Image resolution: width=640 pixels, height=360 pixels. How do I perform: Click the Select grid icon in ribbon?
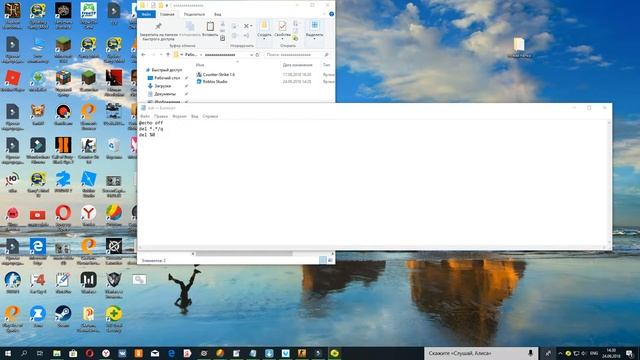coord(314,26)
